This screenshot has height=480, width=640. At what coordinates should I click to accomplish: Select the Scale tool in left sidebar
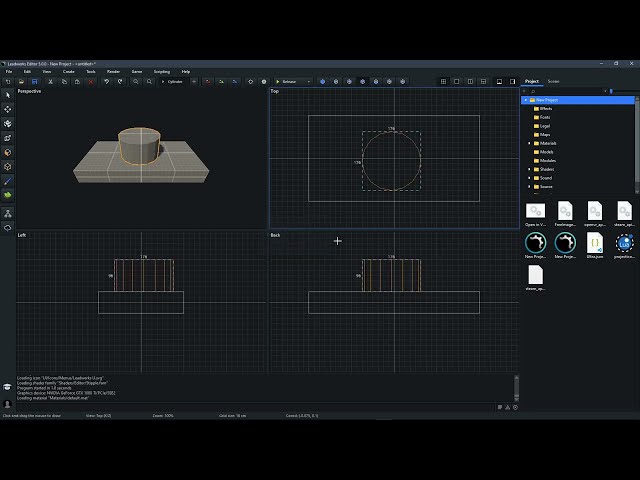[x=8, y=138]
